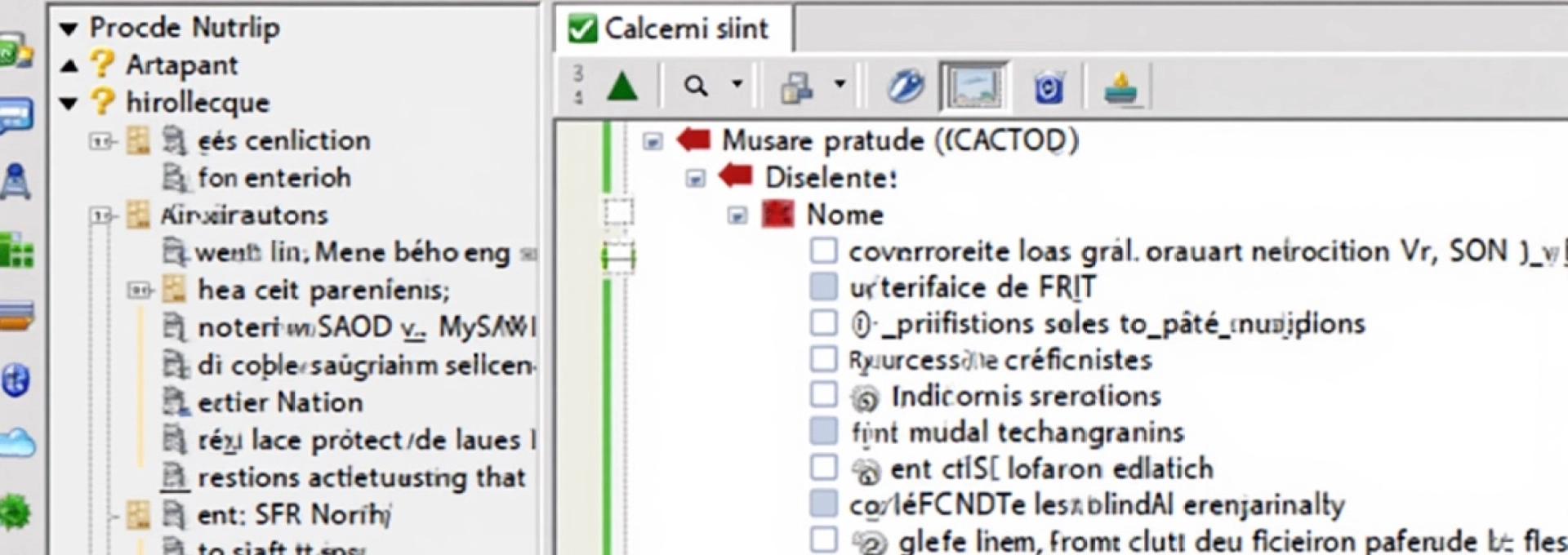The image size is (1568, 555).
Task: Select the Musare pratude ((CACTOD) row
Action: pos(900,140)
